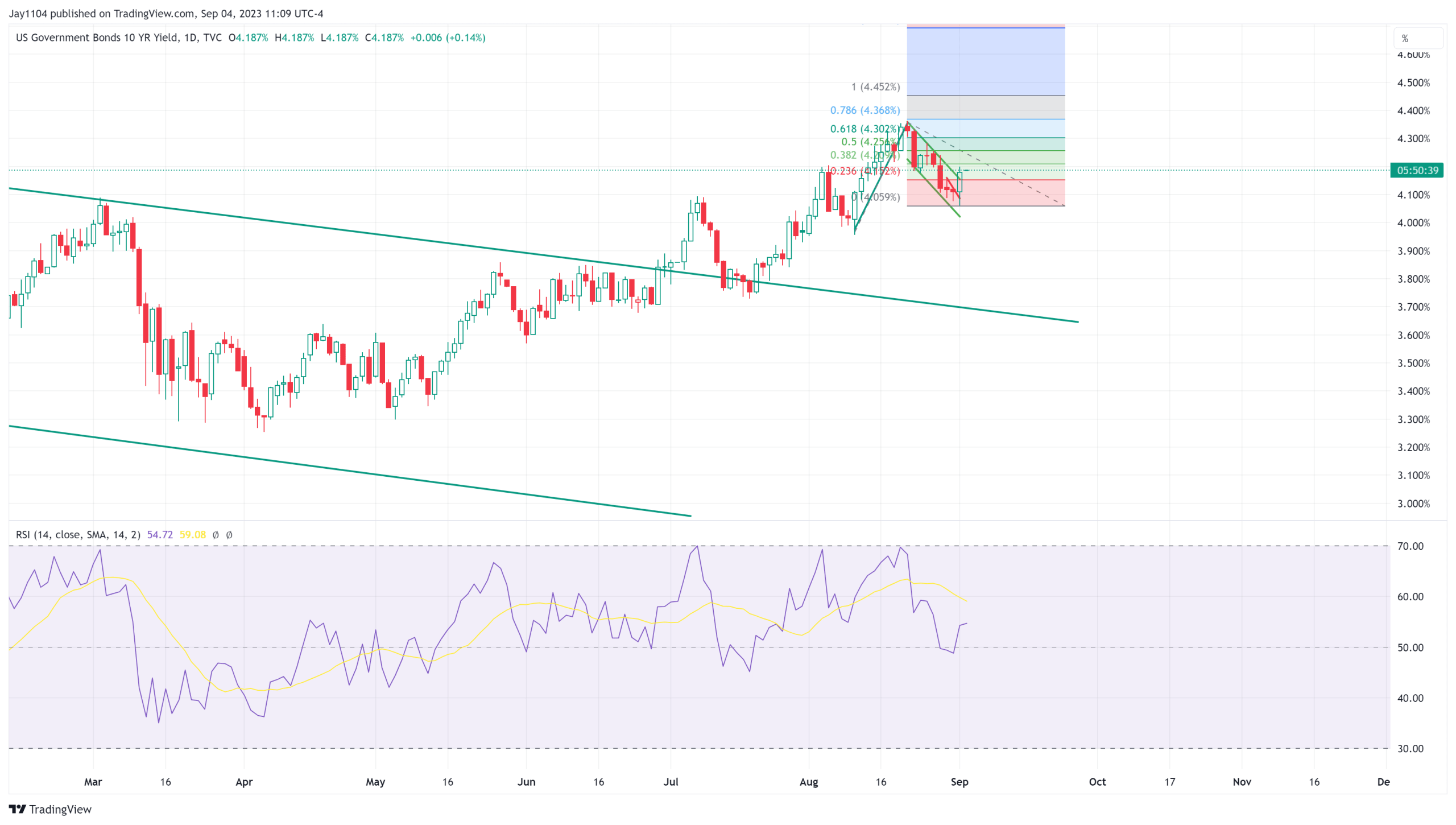1456x825 pixels.
Task: Click the open value O4.187%
Action: tap(248, 38)
